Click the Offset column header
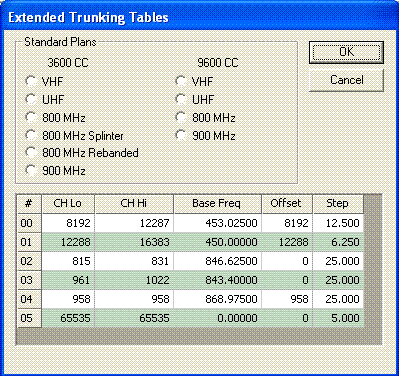This screenshot has width=399, height=376. (x=287, y=203)
